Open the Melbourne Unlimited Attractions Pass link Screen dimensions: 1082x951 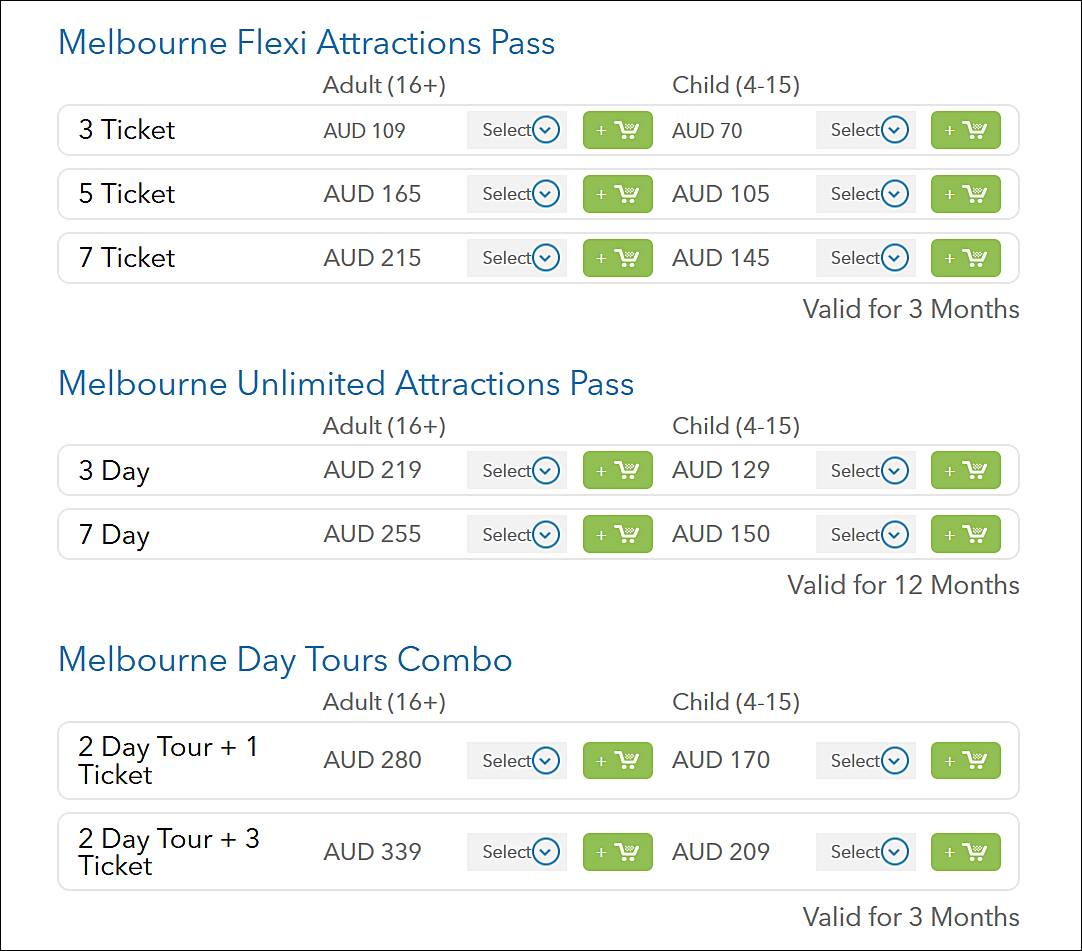[346, 384]
